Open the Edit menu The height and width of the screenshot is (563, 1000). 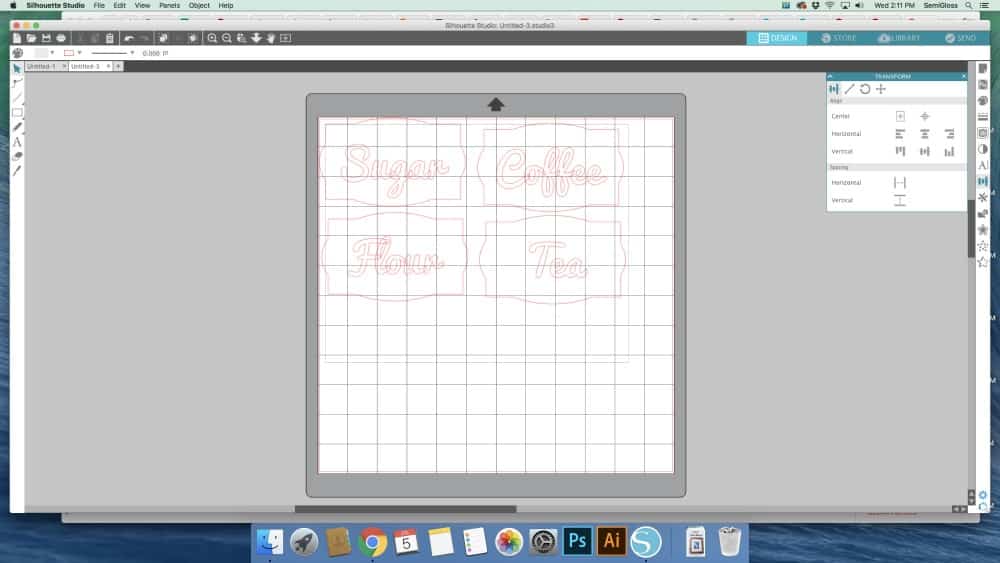pos(119,5)
